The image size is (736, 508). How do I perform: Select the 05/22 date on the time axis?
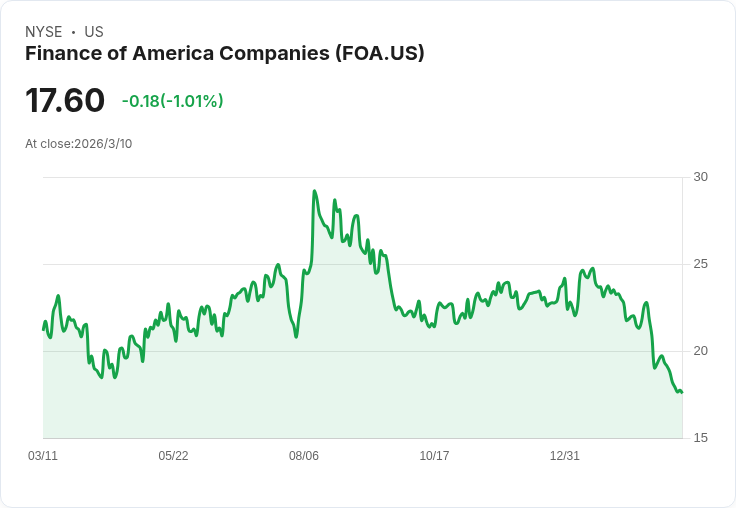tap(173, 456)
